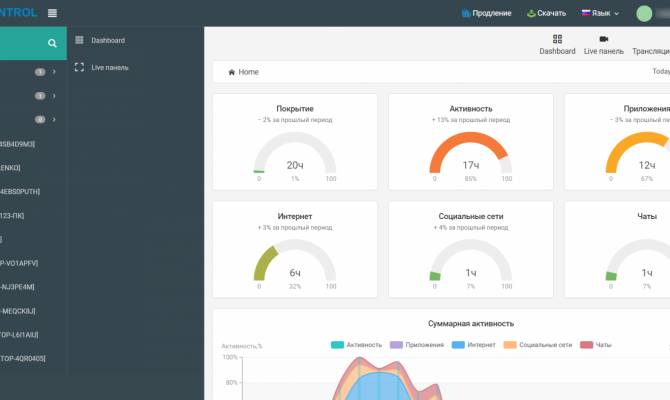670x400 pixels.
Task: Toggle Социальные сети legend swatch in chart
Action: [x=510, y=345]
